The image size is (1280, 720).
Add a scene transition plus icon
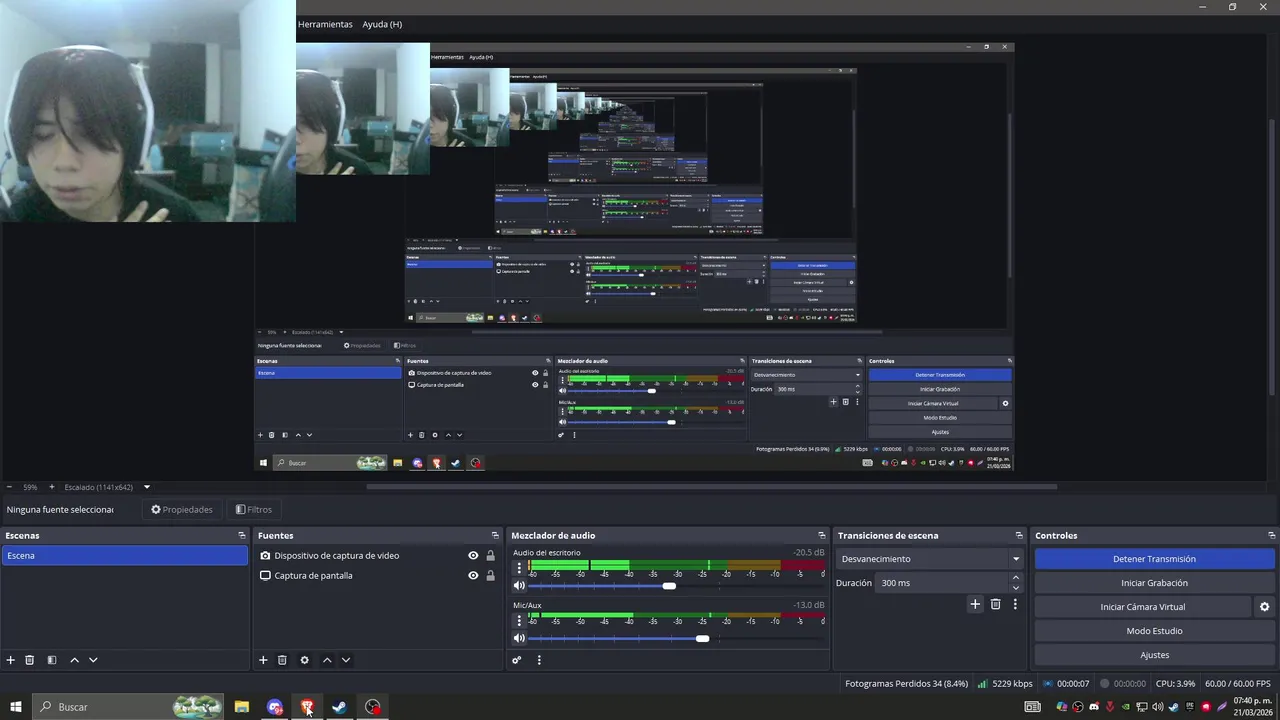(x=975, y=604)
